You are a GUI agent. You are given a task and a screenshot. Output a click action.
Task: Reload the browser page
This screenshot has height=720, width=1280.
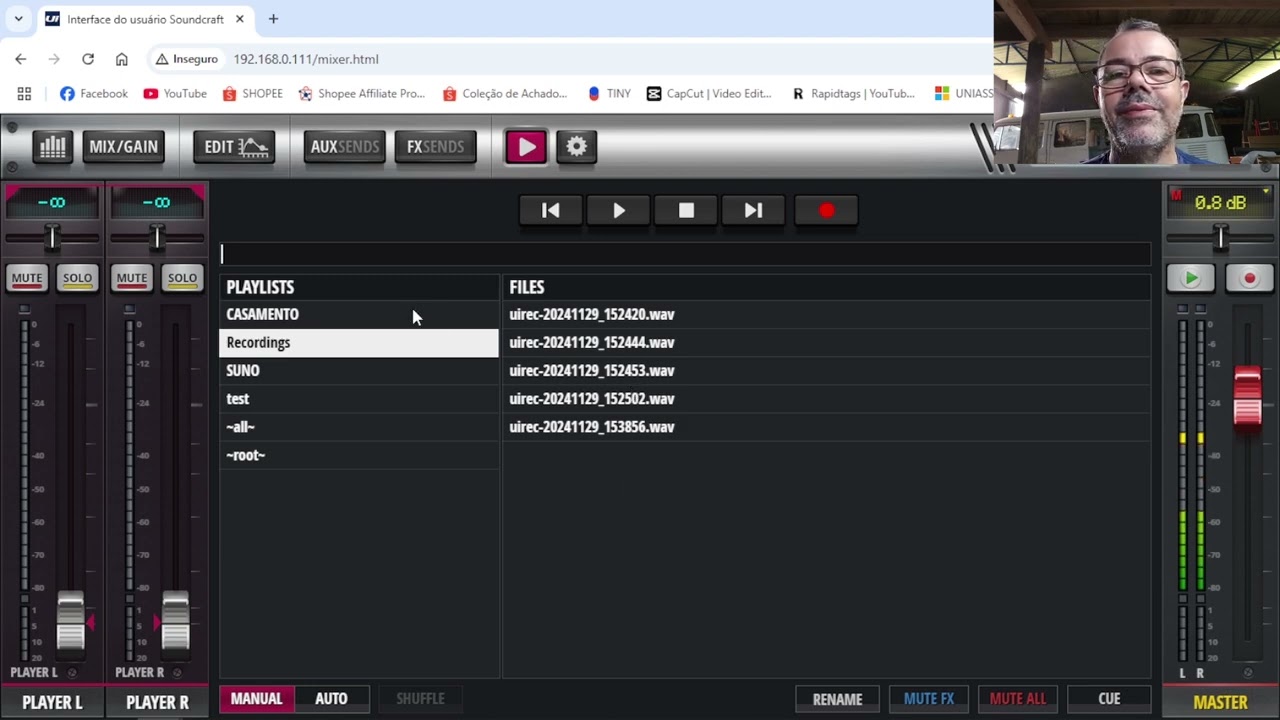click(88, 59)
